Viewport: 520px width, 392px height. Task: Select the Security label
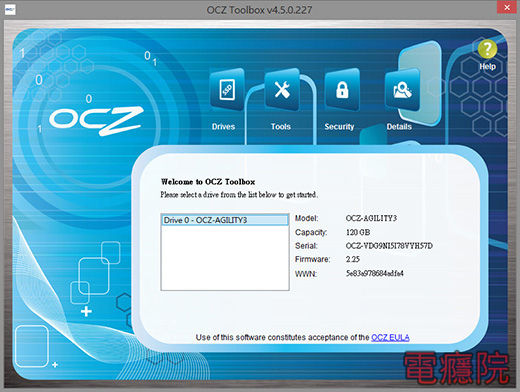point(339,127)
